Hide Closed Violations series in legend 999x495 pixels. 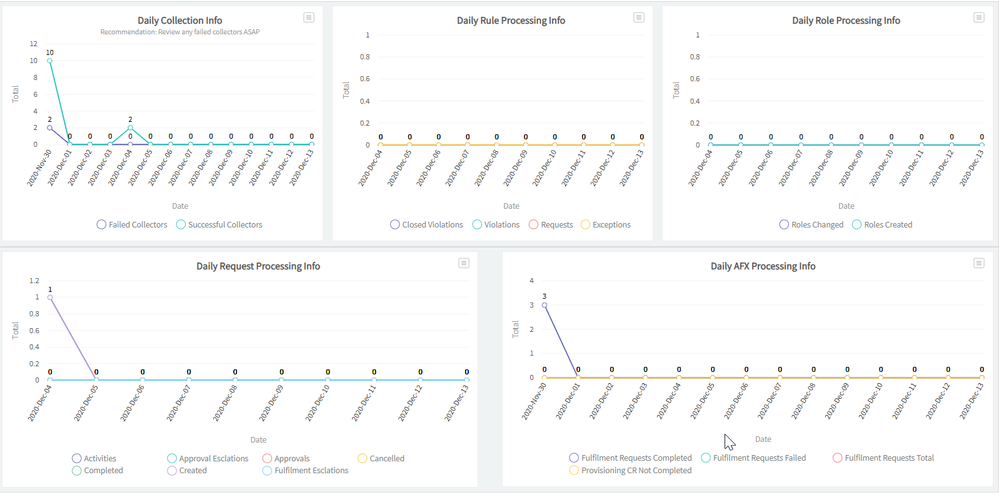tap(426, 225)
